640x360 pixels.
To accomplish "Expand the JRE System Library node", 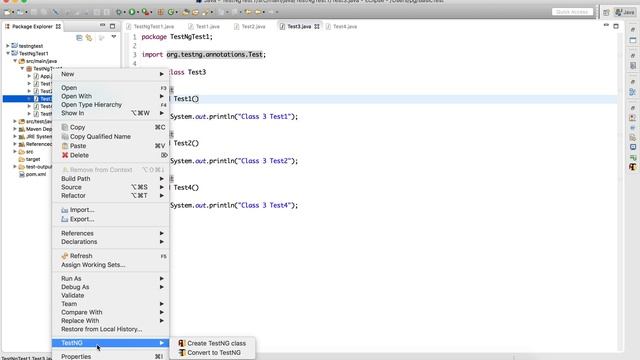I will [x=15, y=136].
